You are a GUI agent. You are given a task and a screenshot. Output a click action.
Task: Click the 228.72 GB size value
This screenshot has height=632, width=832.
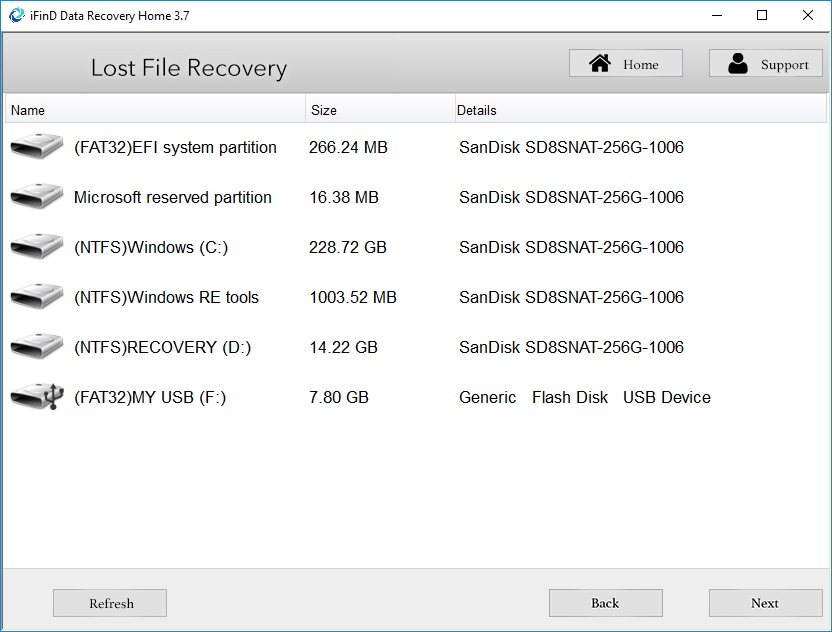[x=348, y=247]
